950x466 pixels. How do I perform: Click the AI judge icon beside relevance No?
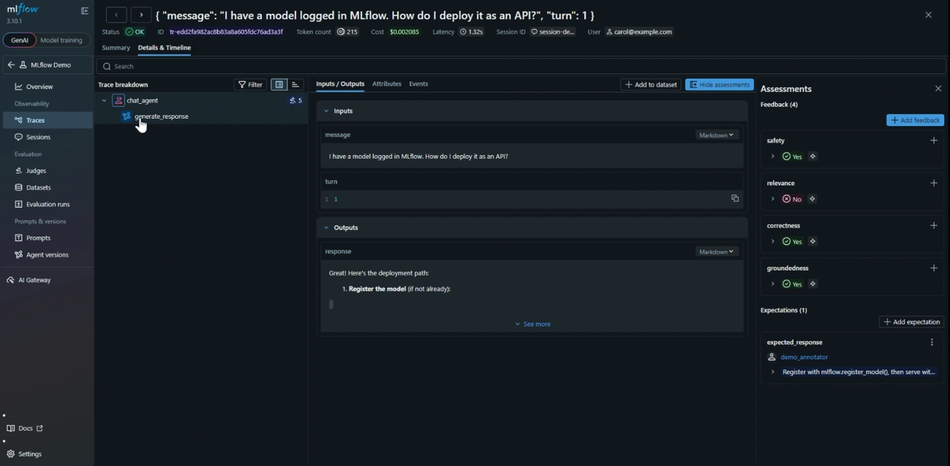(x=812, y=199)
